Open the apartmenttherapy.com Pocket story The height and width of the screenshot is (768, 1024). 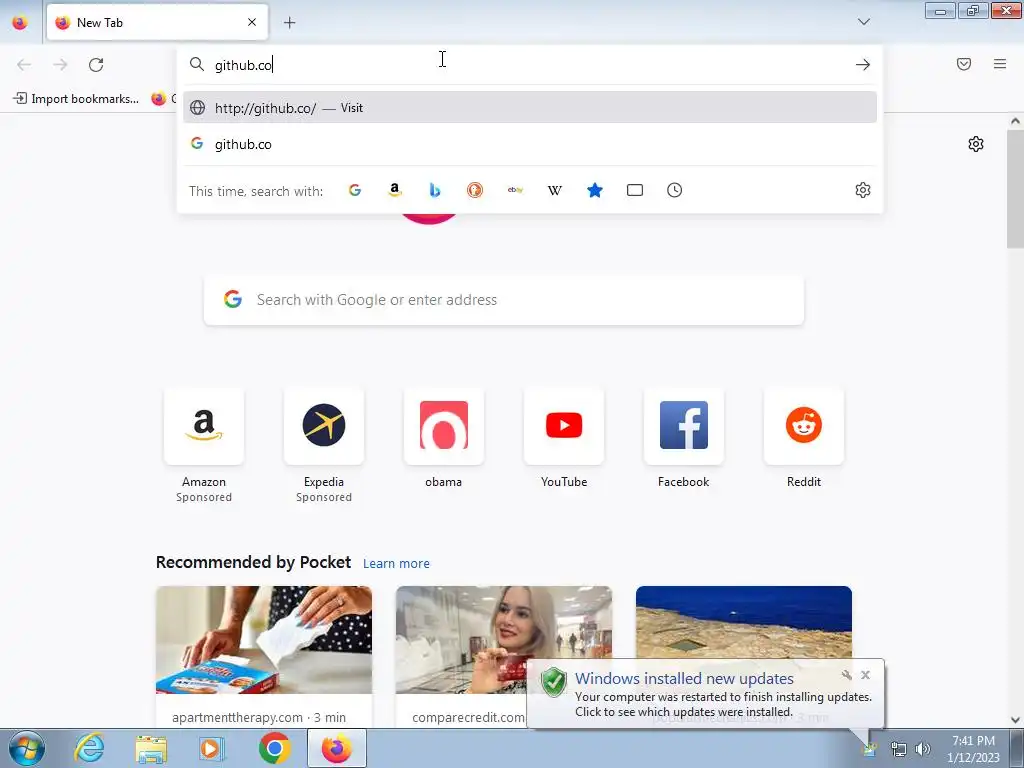(264, 657)
